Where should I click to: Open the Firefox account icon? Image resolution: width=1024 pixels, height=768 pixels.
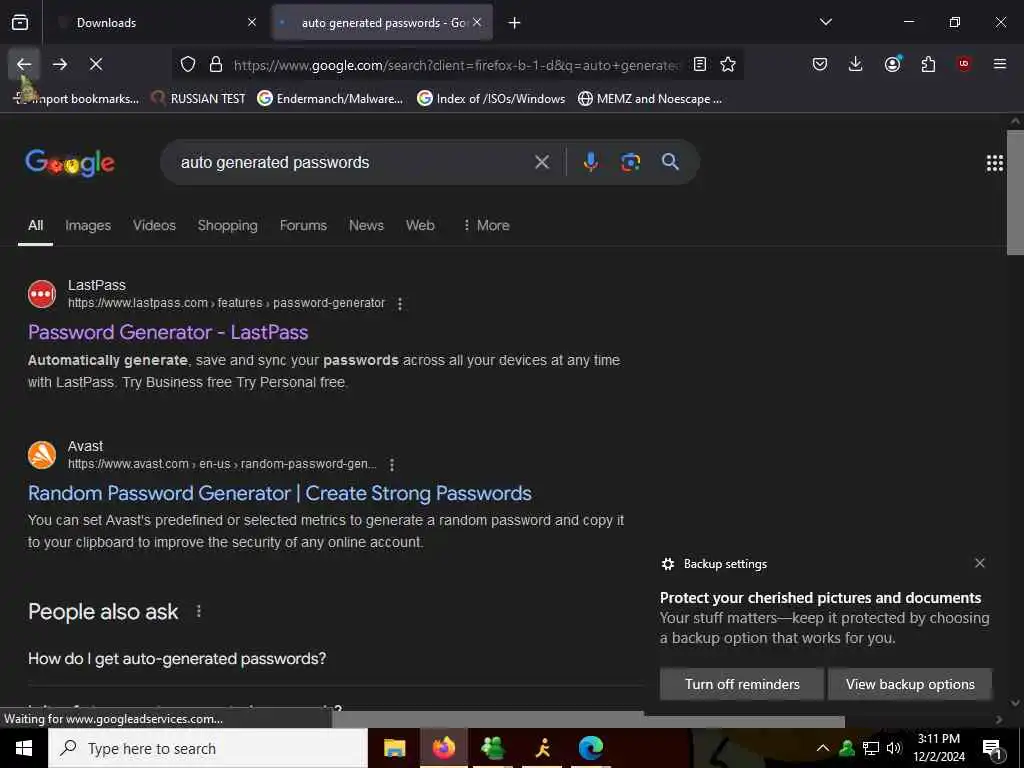pyautogui.click(x=892, y=64)
